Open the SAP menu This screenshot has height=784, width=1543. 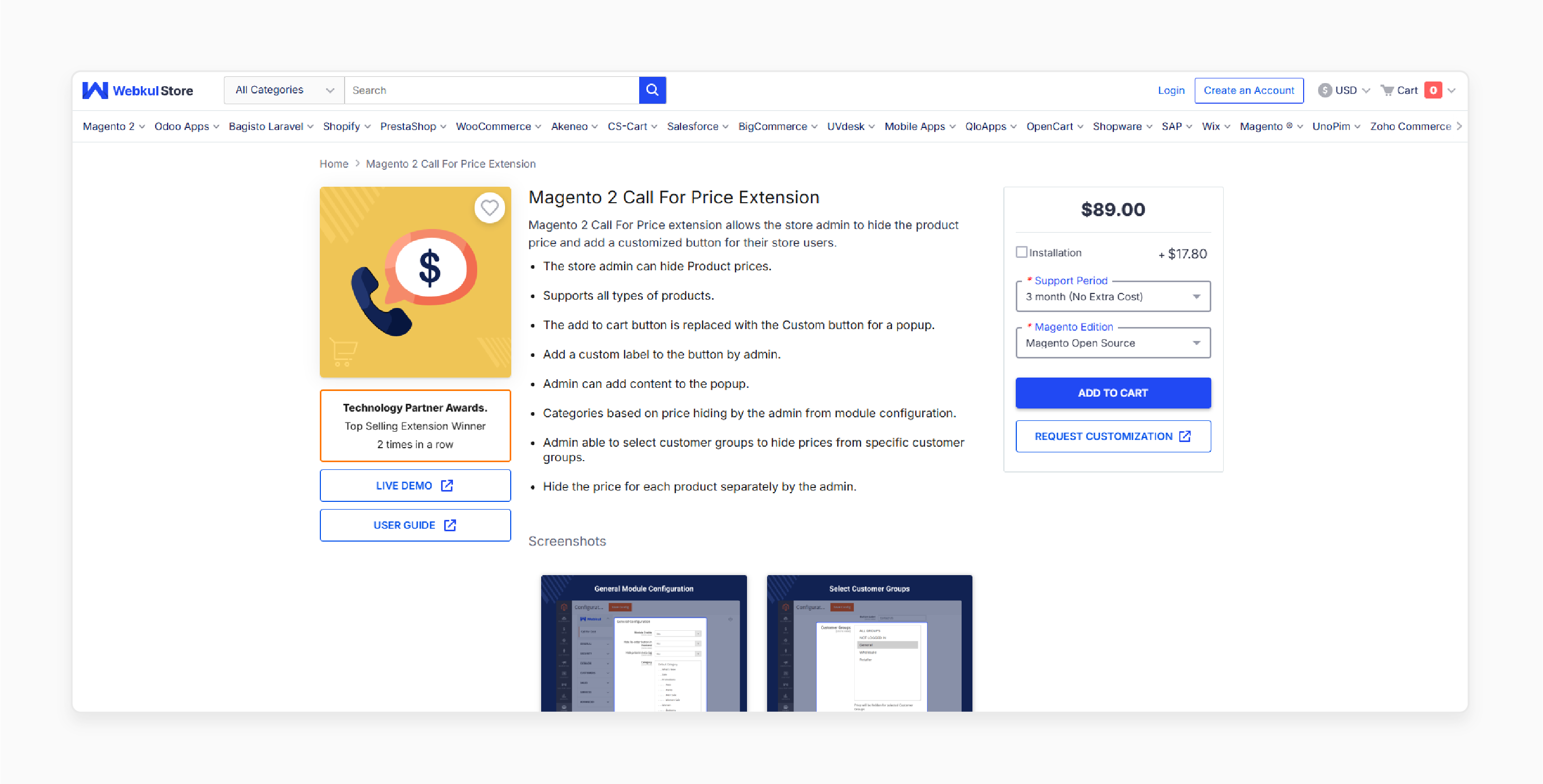pos(1177,126)
